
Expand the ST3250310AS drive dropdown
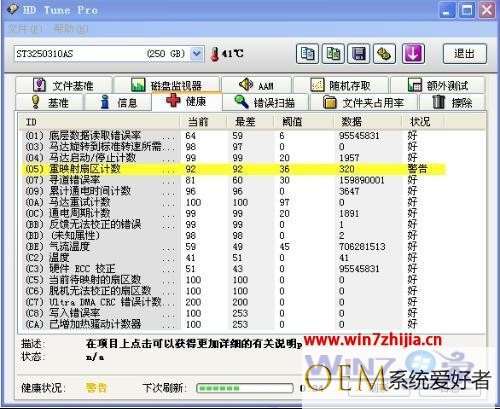point(197,54)
